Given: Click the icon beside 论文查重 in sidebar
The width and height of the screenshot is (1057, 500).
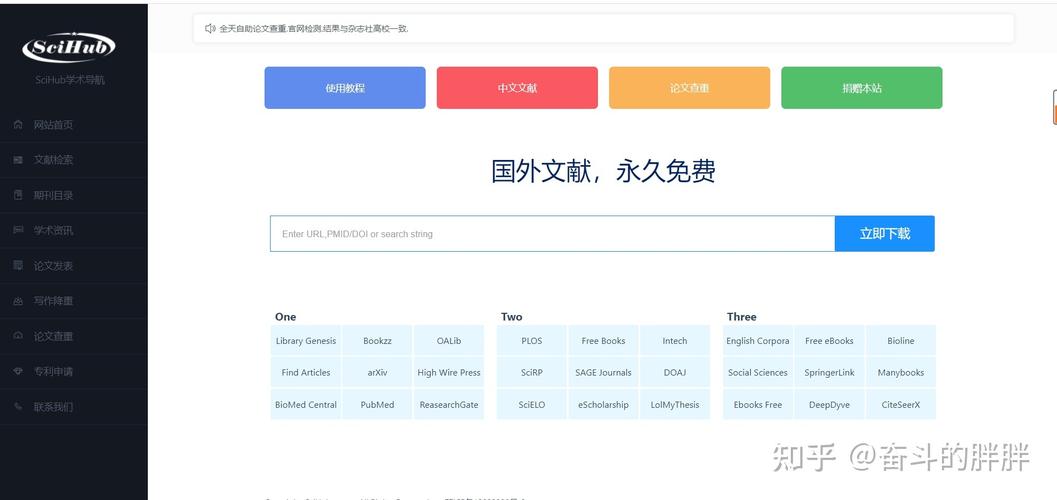Looking at the screenshot, I should pos(18,336).
